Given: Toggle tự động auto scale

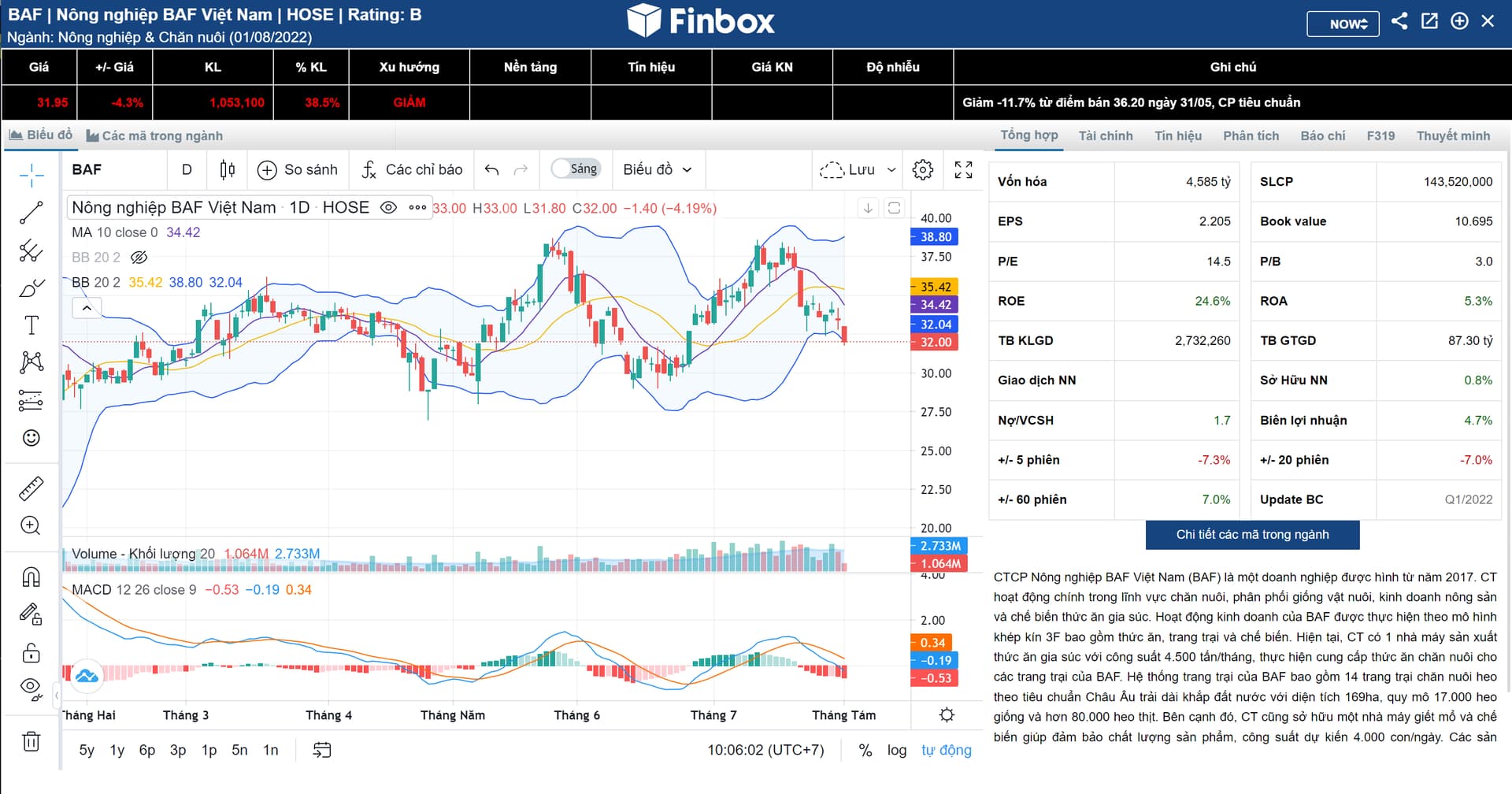Looking at the screenshot, I should click(947, 750).
